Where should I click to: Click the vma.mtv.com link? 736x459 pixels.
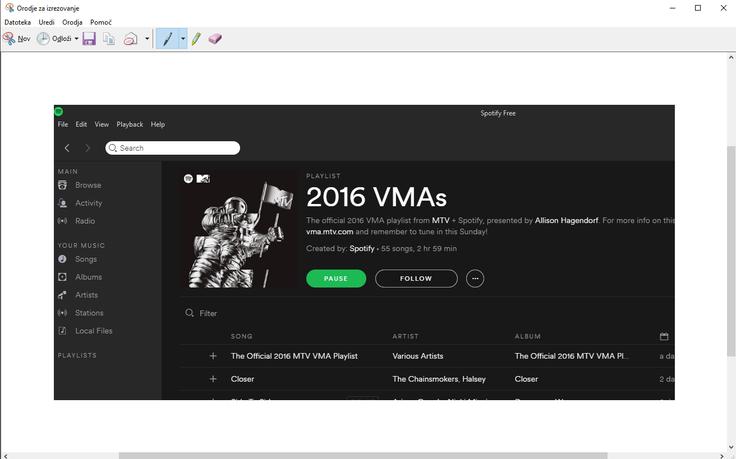pyautogui.click(x=330, y=231)
